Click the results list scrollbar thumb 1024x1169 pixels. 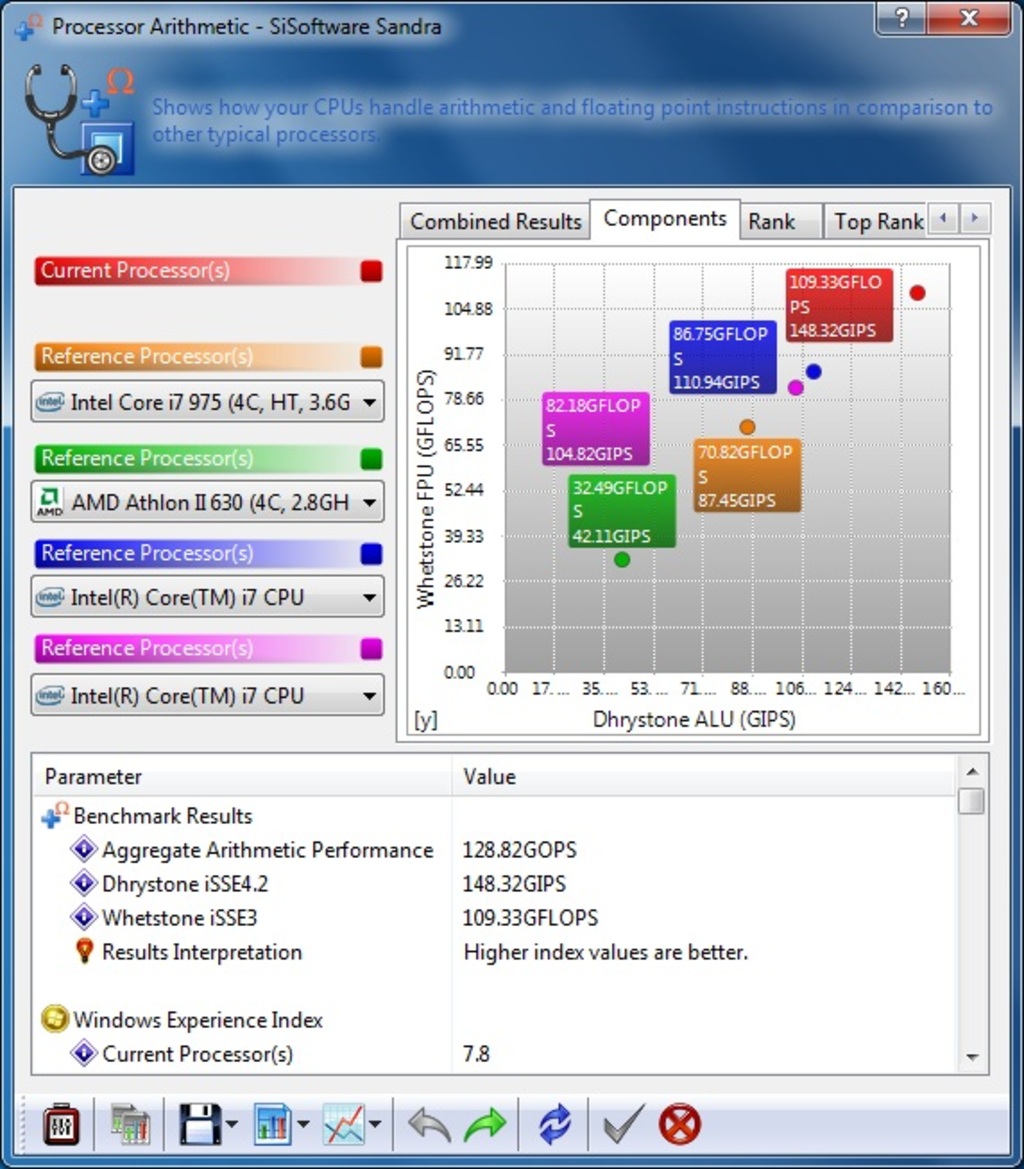972,801
